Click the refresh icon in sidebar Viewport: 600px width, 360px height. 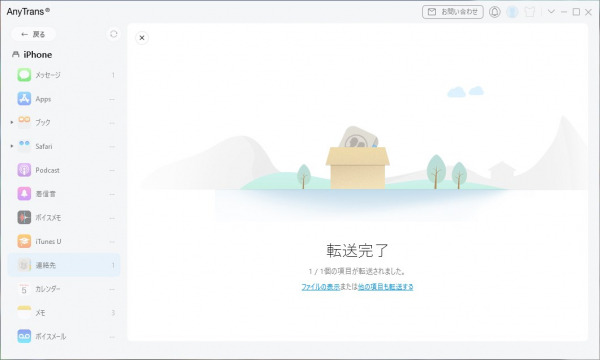pos(114,34)
